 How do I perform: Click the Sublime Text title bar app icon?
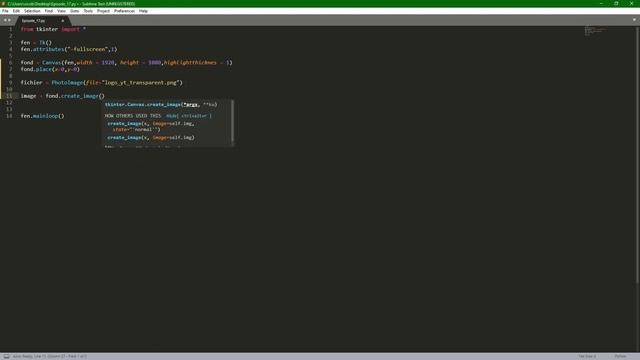pyautogui.click(x=4, y=4)
